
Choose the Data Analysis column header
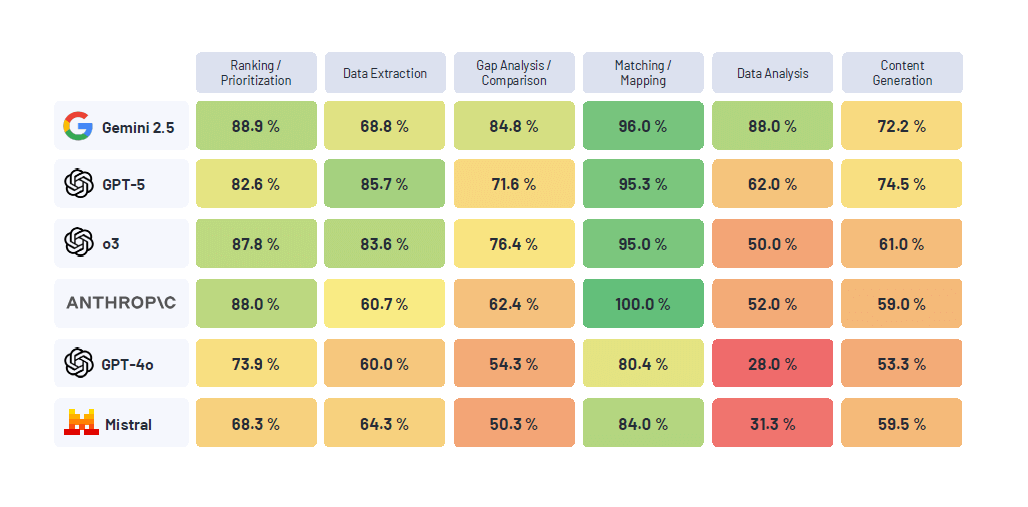pyautogui.click(x=772, y=73)
